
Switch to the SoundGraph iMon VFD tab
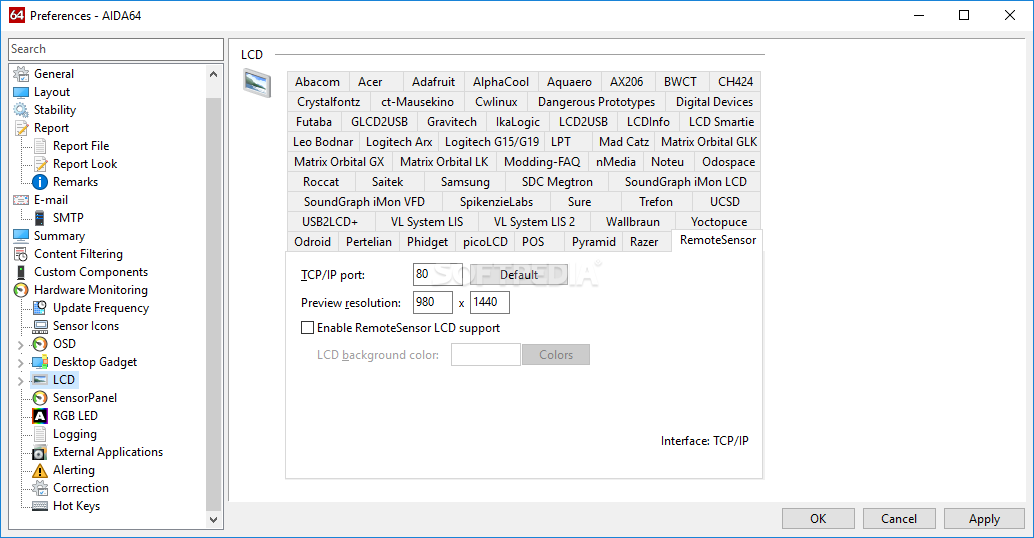click(x=365, y=202)
